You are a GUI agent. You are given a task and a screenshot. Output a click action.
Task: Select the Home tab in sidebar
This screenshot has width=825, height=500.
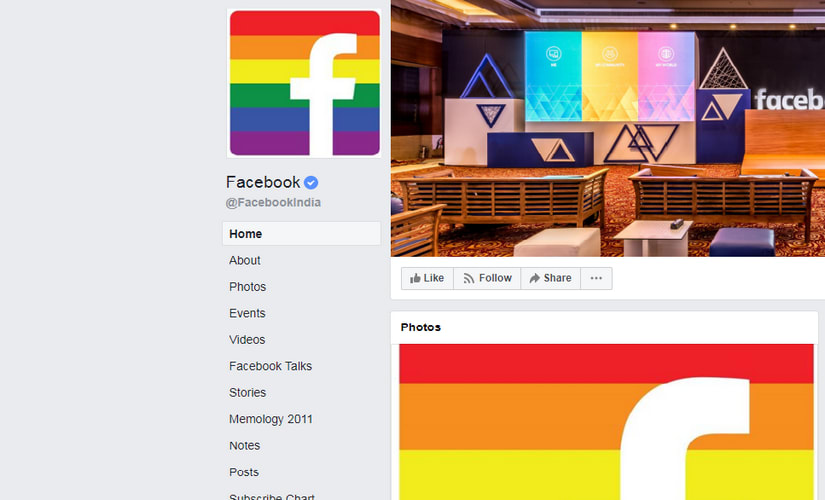[x=301, y=234]
